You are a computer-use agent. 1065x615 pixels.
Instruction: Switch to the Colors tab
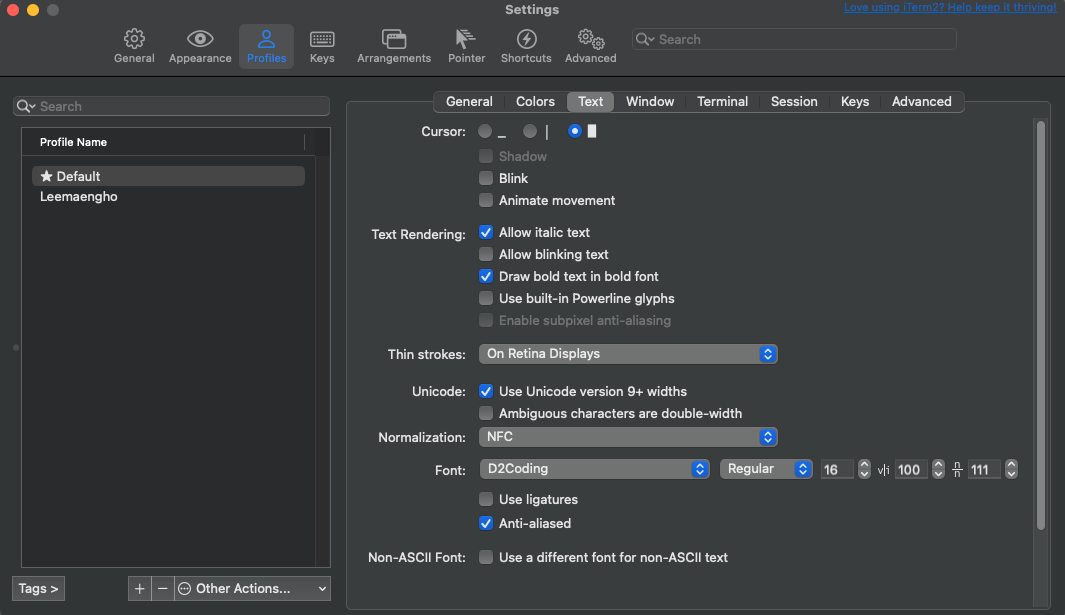click(535, 101)
